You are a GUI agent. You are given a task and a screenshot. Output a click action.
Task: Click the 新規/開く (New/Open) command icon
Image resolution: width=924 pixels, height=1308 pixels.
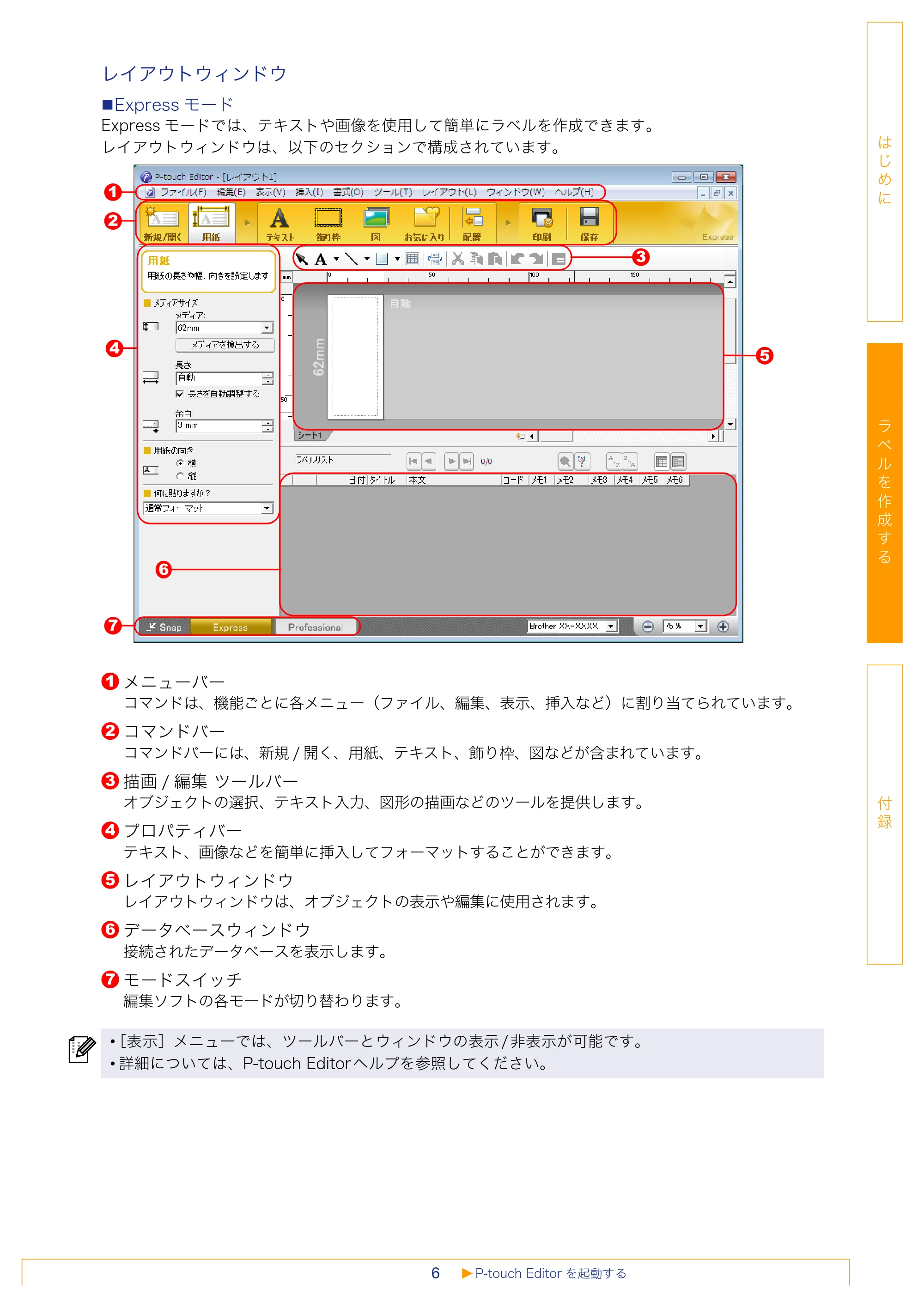point(162,223)
